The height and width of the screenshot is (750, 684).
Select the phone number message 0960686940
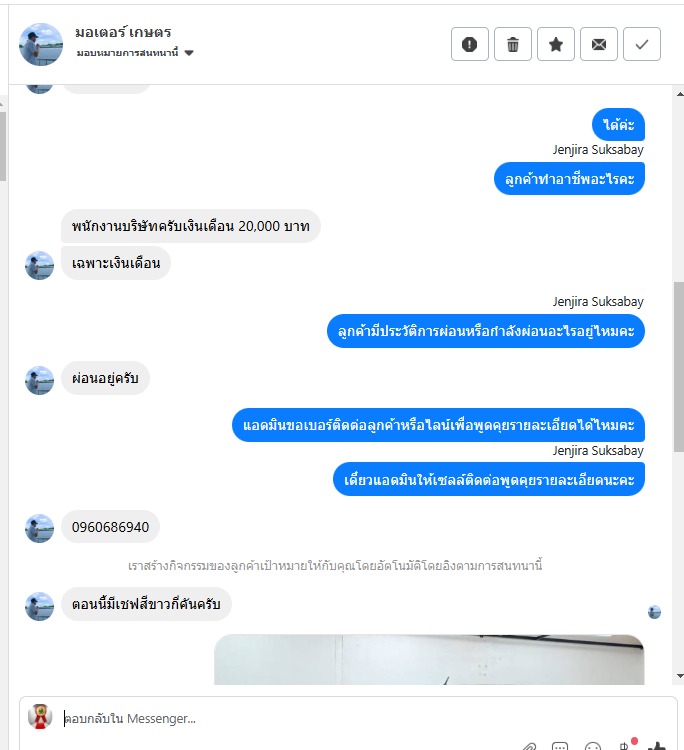[x=110, y=527]
